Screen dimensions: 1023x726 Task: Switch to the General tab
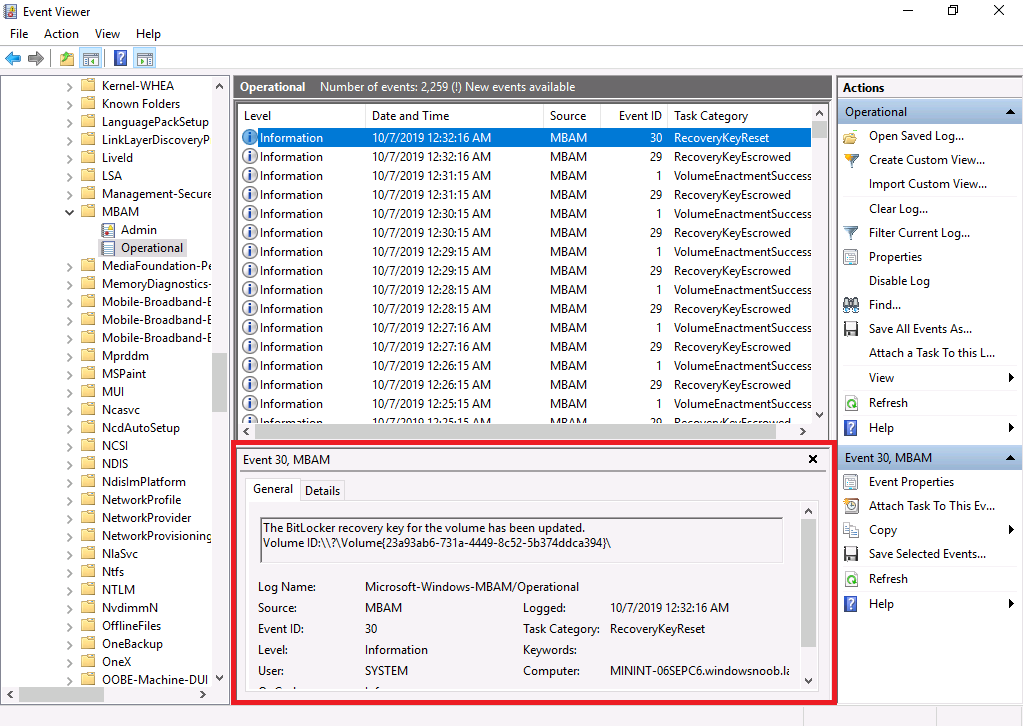(x=273, y=489)
